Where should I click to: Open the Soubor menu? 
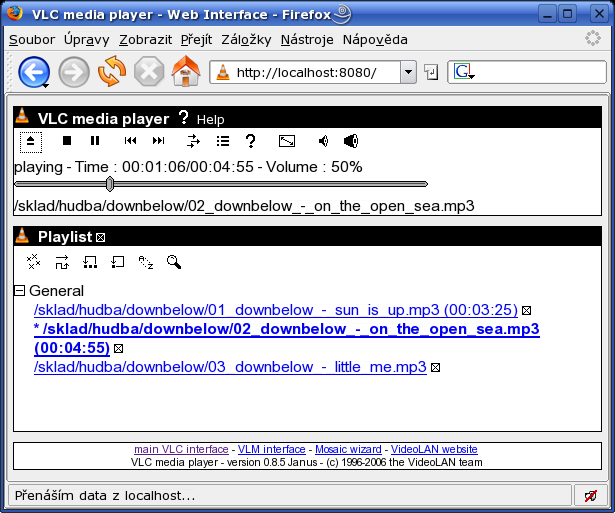pyautogui.click(x=32, y=40)
